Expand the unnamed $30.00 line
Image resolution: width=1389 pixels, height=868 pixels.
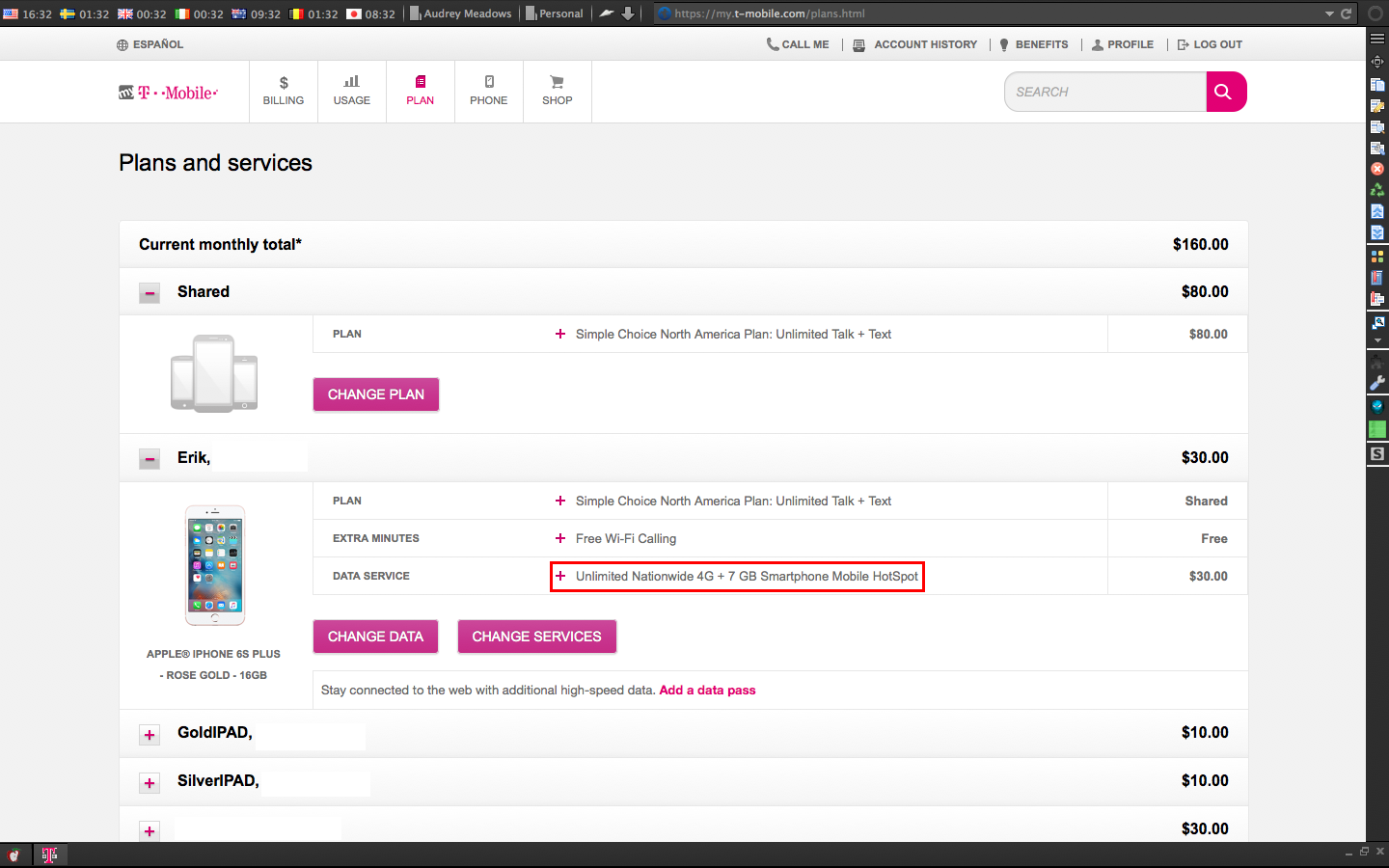pyautogui.click(x=150, y=831)
